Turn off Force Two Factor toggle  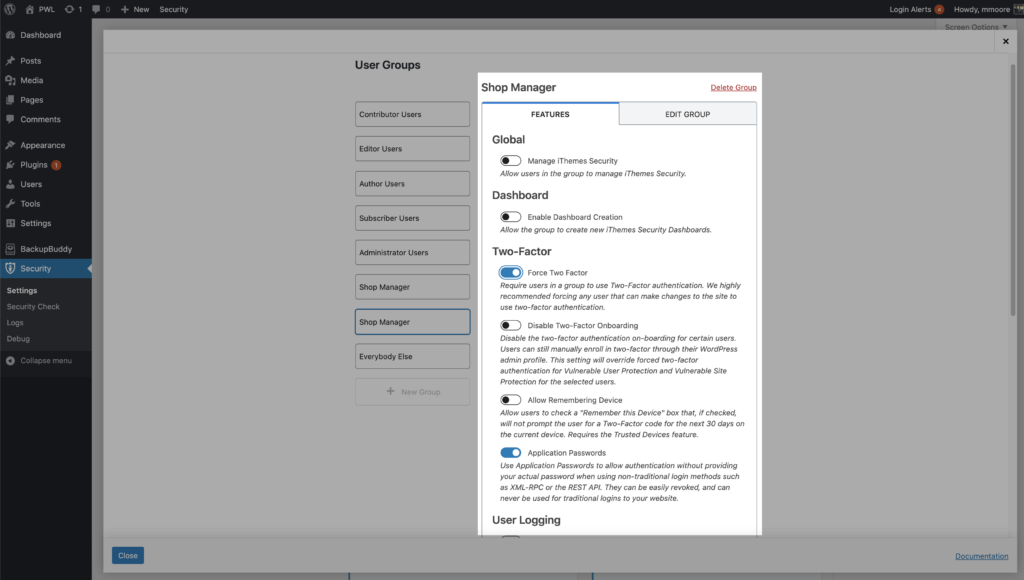pyautogui.click(x=511, y=272)
